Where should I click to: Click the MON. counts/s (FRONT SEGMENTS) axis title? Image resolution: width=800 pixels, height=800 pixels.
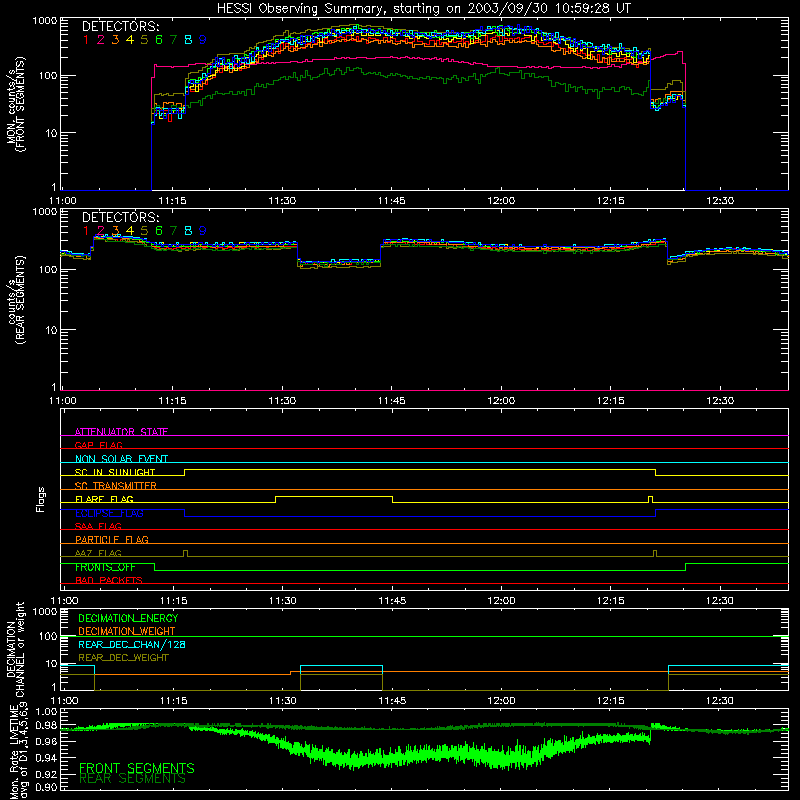(x=15, y=104)
